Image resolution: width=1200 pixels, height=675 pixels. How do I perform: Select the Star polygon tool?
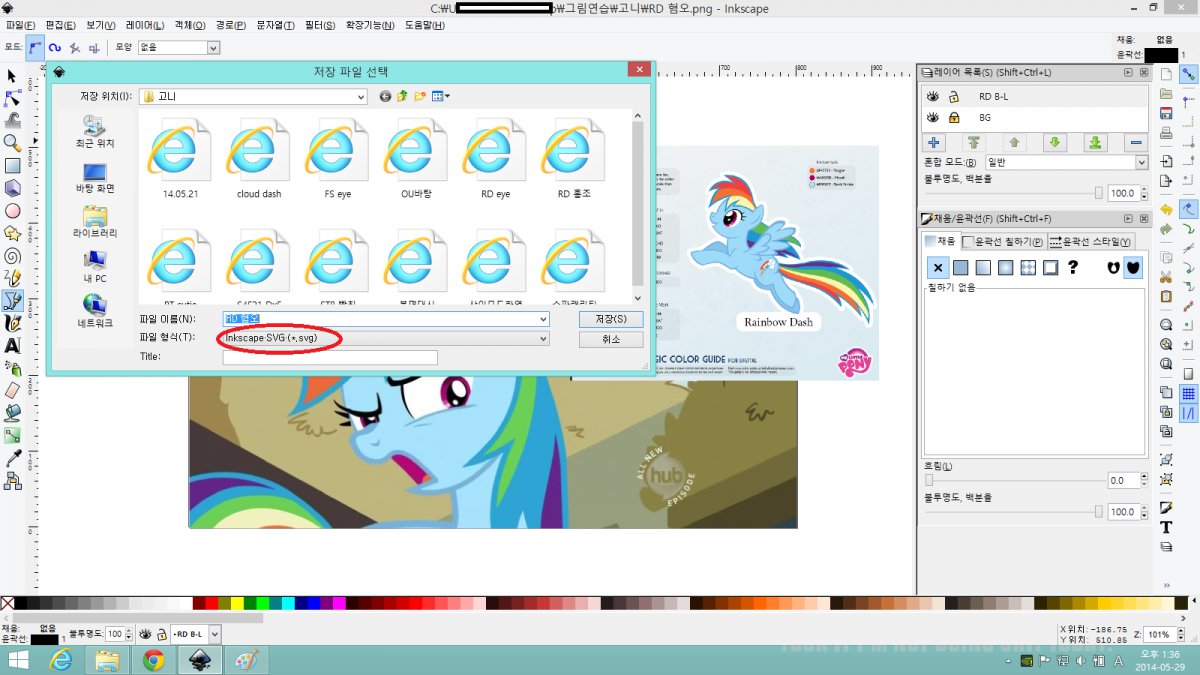coord(13,232)
